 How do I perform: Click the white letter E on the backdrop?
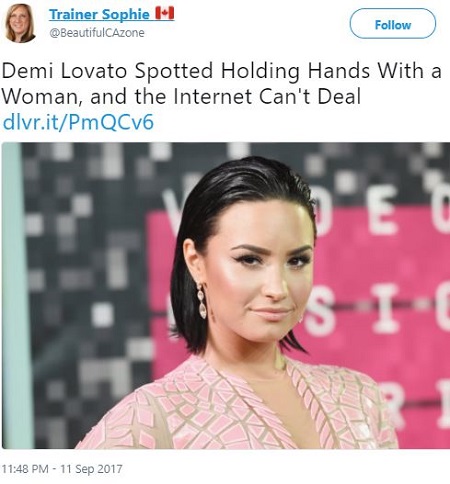pyautogui.click(x=383, y=210)
